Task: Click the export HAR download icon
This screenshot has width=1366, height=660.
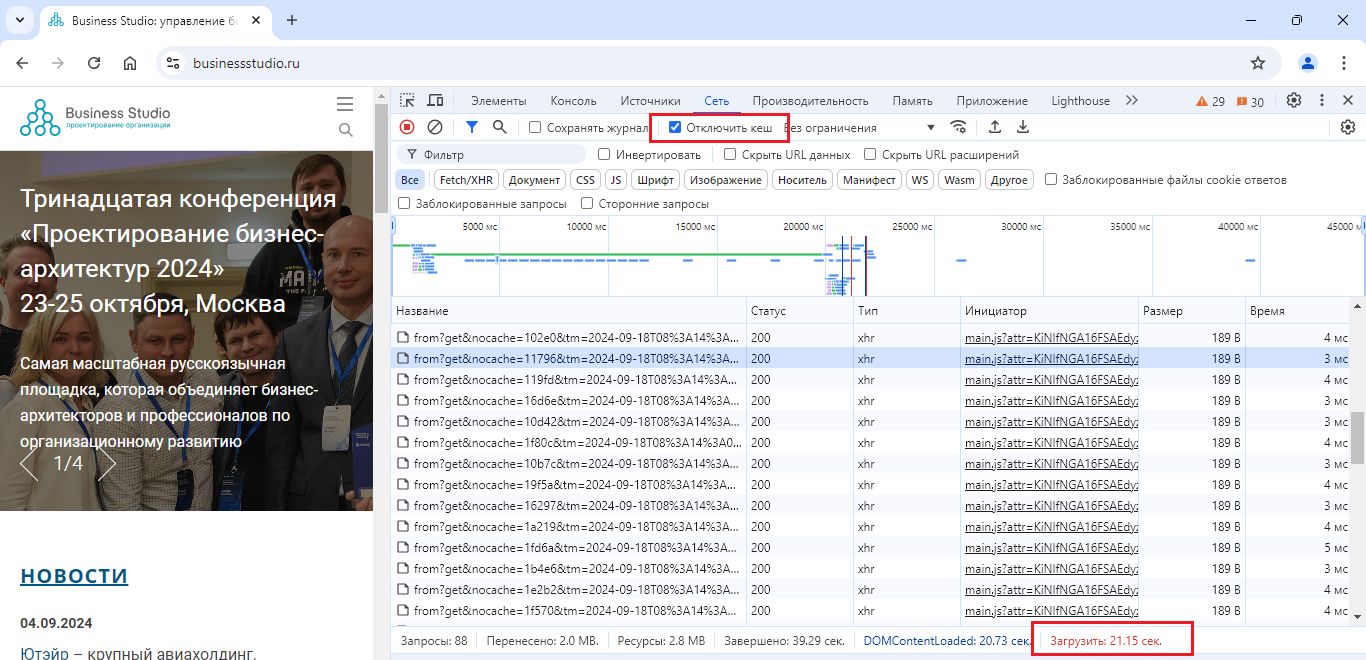Action: 1023,127
